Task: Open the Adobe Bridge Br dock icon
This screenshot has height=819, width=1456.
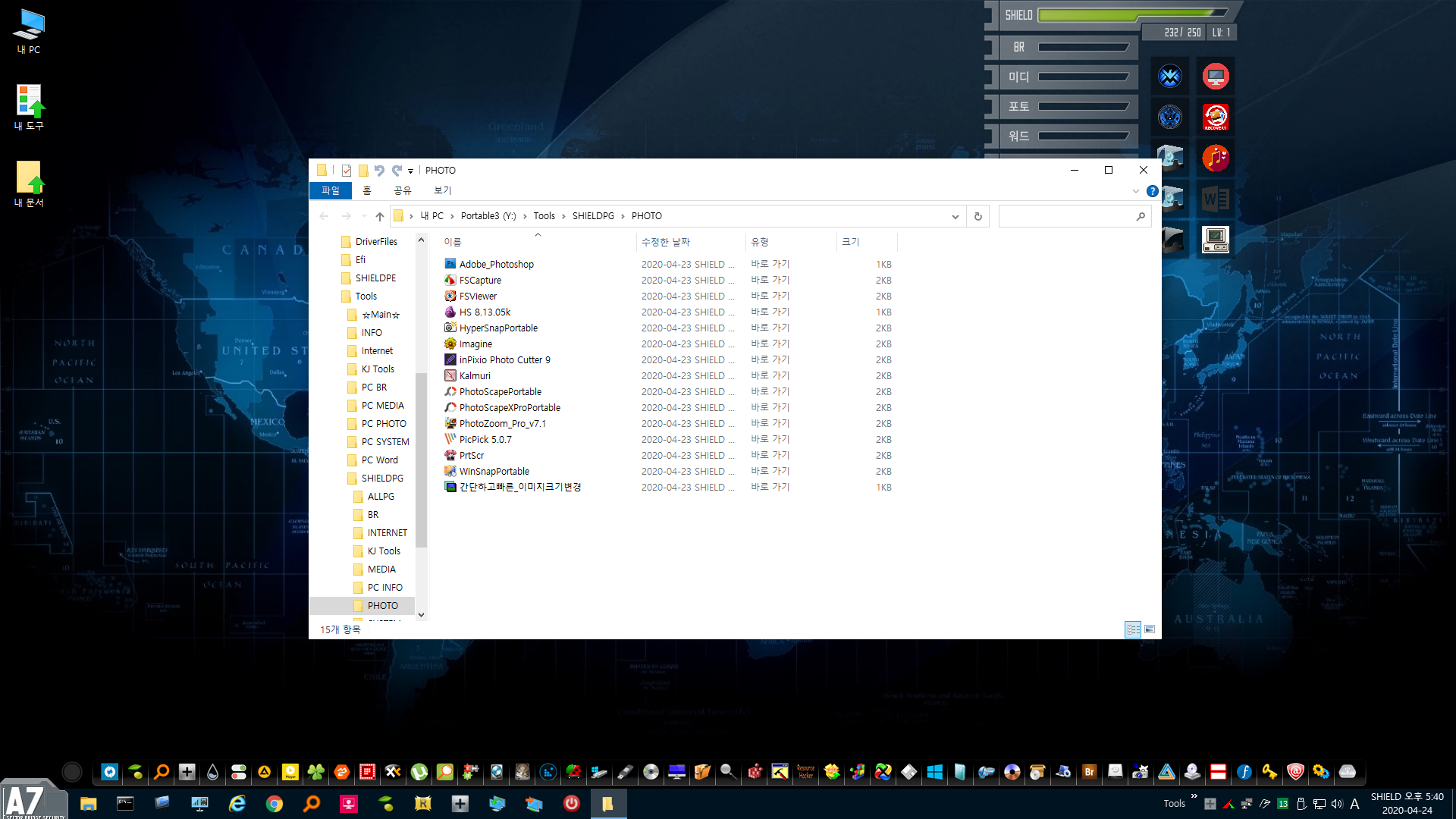Action: coord(1089,772)
